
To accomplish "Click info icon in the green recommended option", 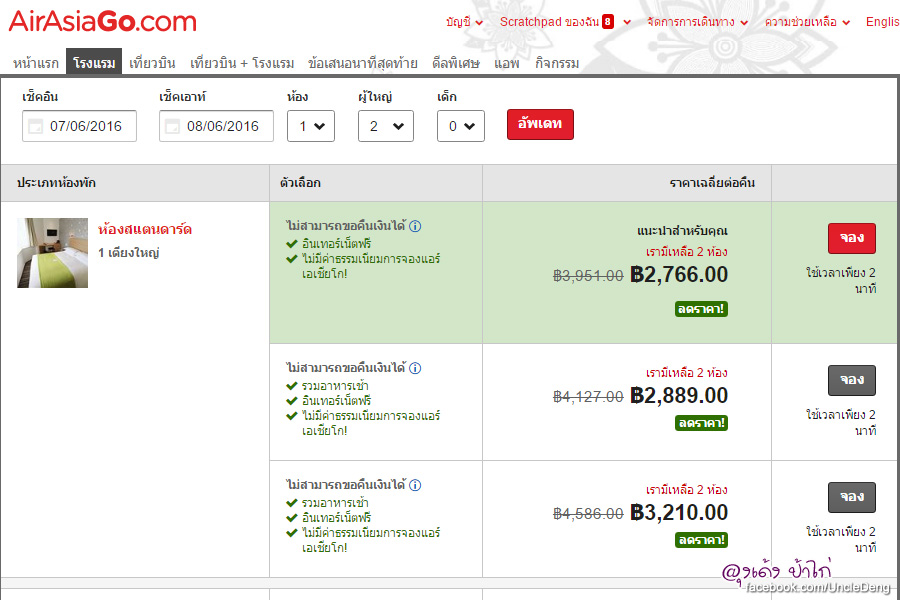I will click(x=415, y=227).
